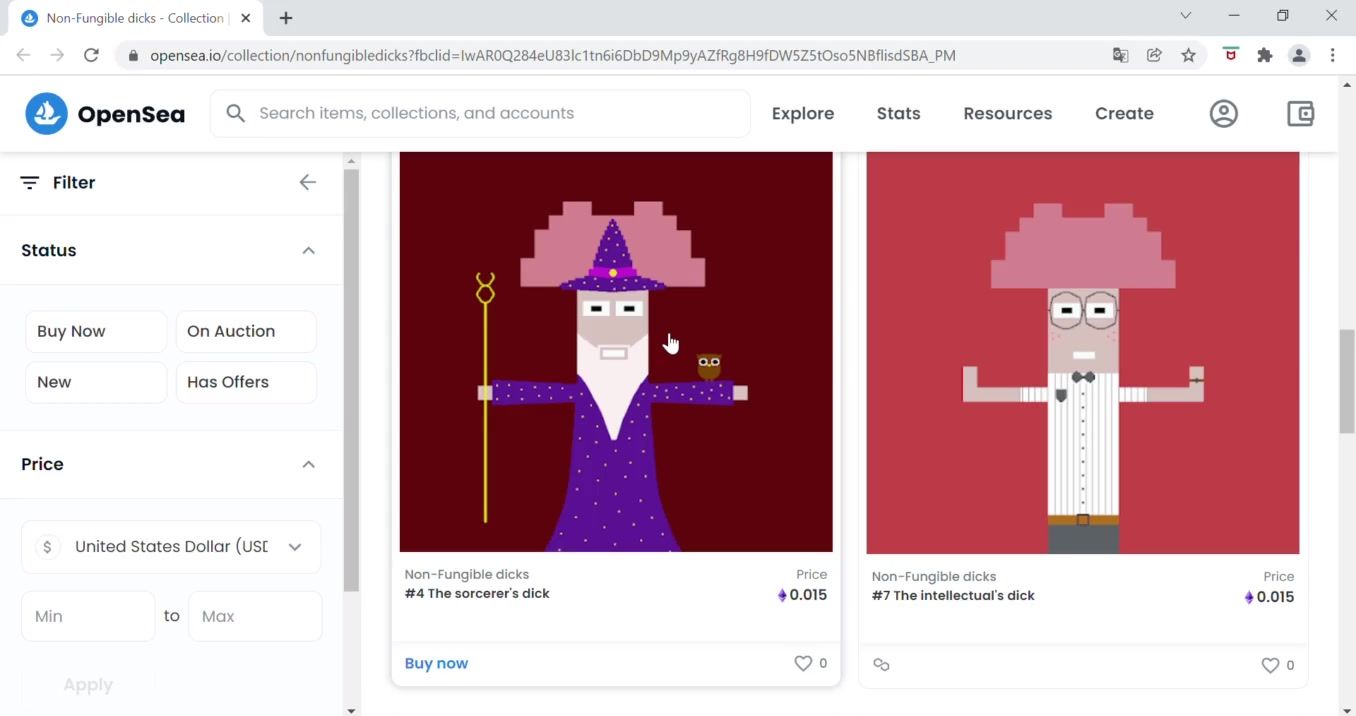Open the wallet icon
This screenshot has height=716, width=1356.
click(x=1300, y=114)
